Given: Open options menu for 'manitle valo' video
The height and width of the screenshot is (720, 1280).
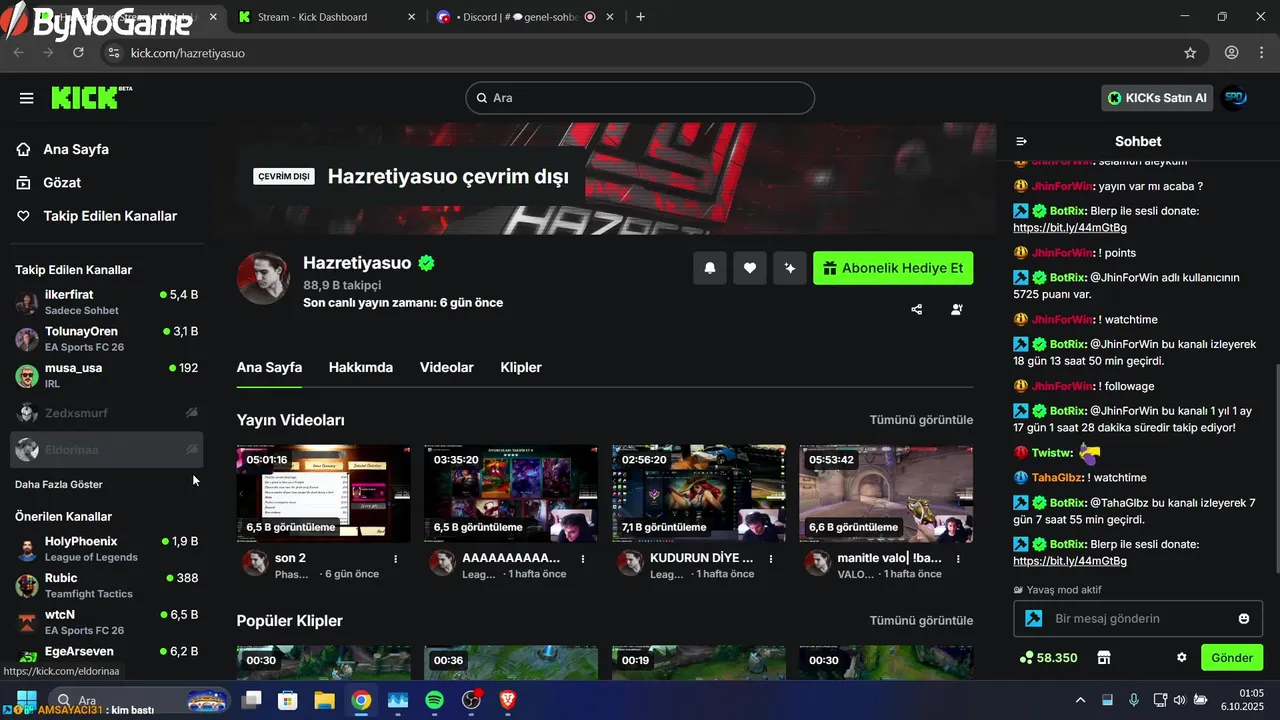Looking at the screenshot, I should [958, 559].
